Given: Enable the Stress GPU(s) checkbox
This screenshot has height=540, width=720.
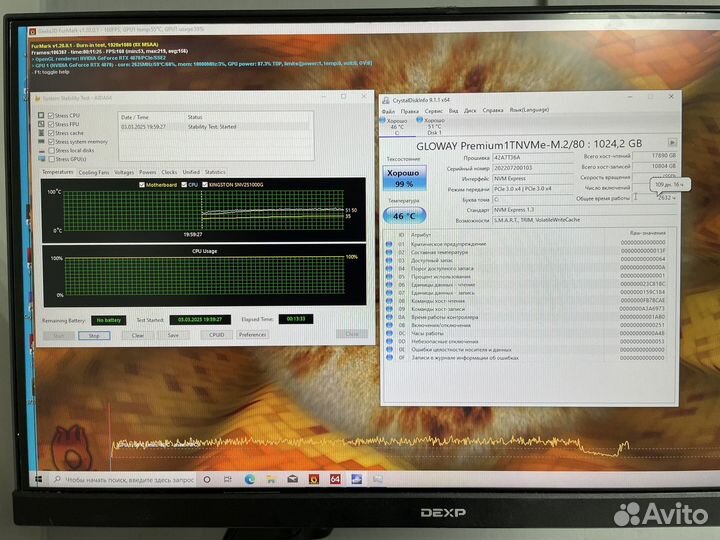Looking at the screenshot, I should pyautogui.click(x=51, y=159).
